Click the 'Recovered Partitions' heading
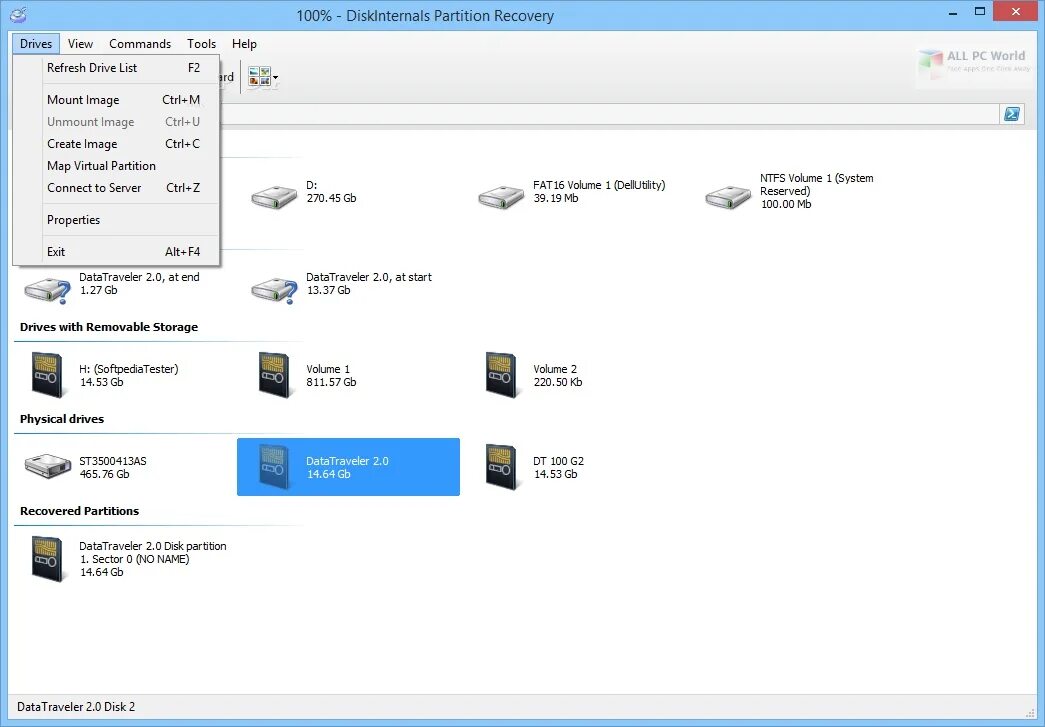1045x727 pixels. click(79, 511)
